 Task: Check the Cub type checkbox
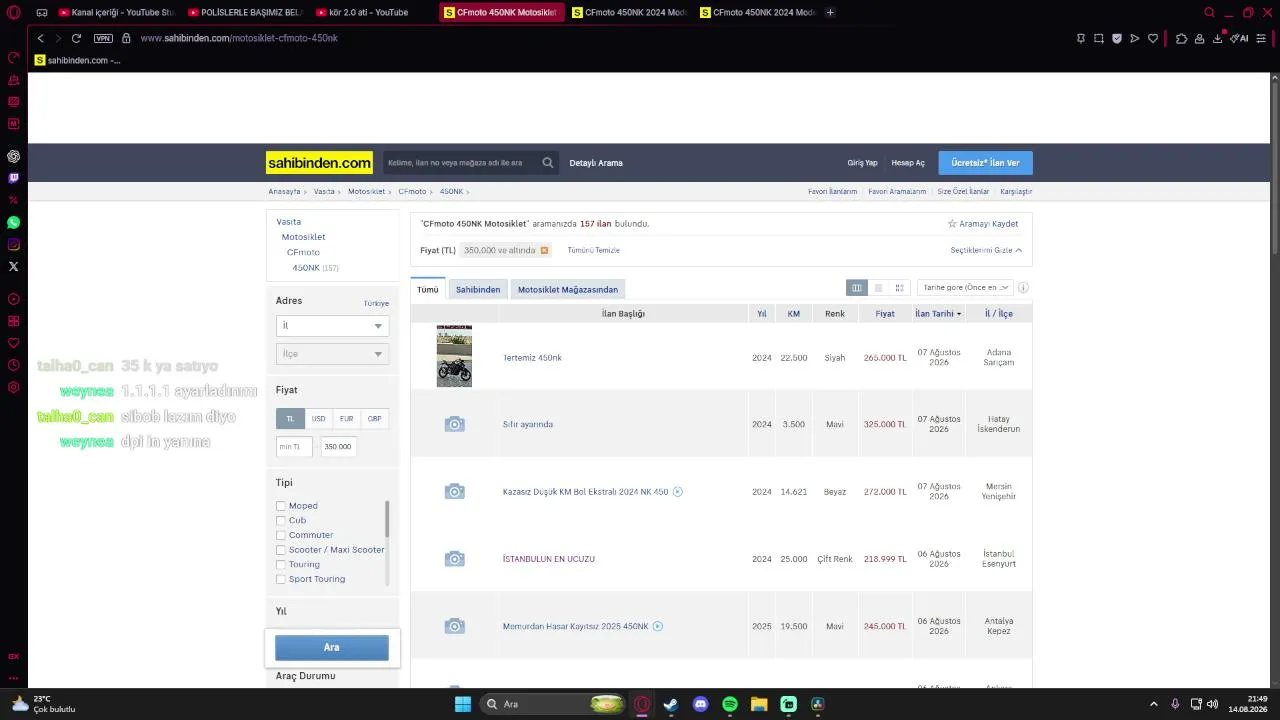(281, 521)
